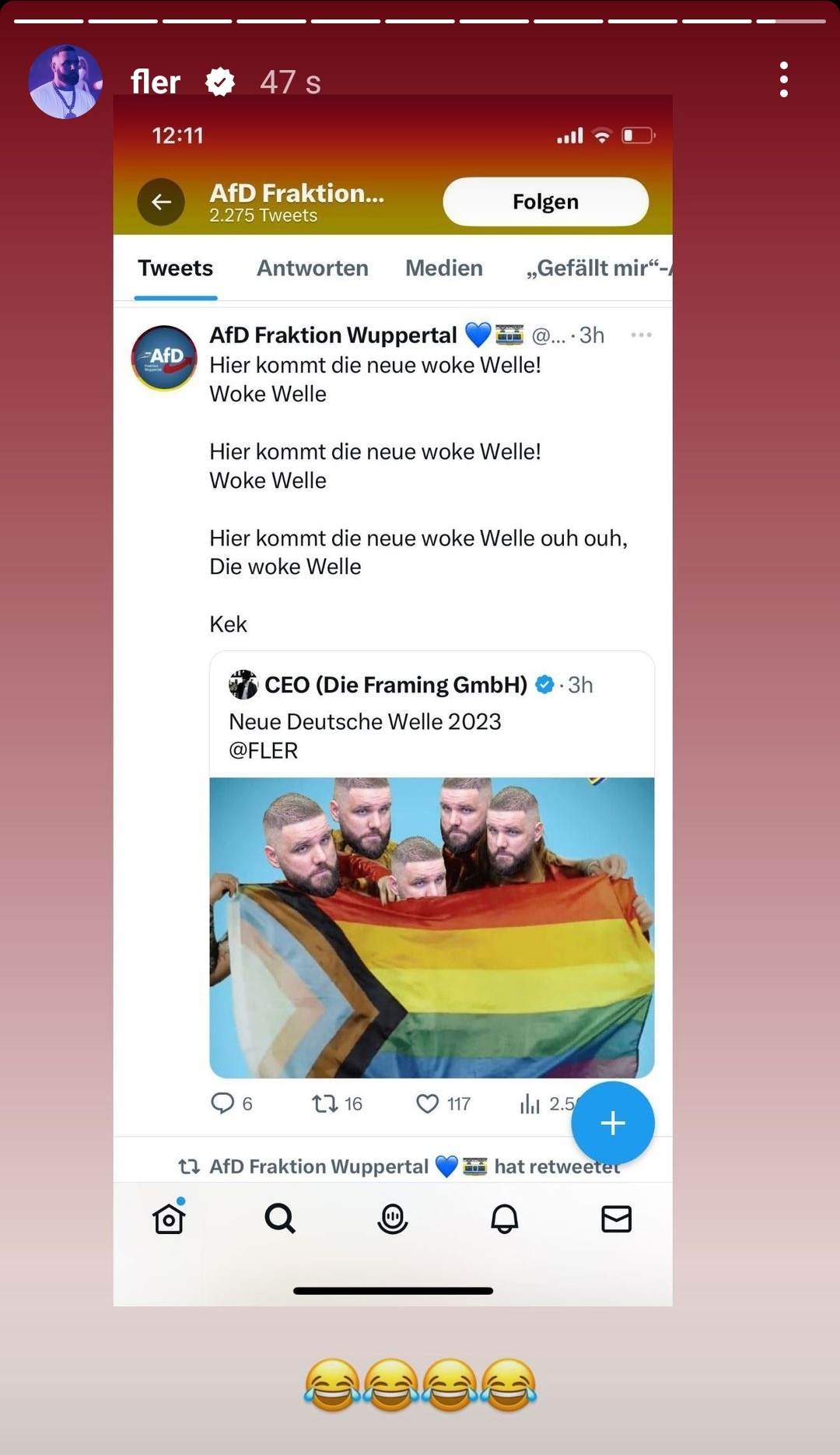Open notifications bell icon
Screen dimensions: 840x1455
[x=504, y=1218]
